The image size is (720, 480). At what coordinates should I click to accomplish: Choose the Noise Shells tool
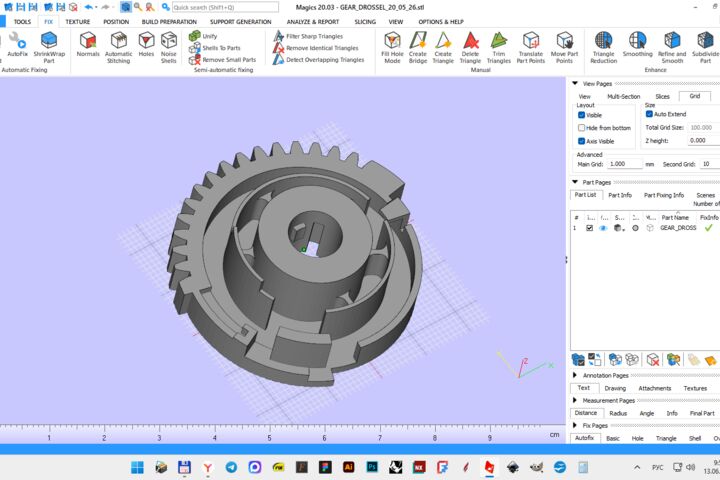click(x=169, y=47)
